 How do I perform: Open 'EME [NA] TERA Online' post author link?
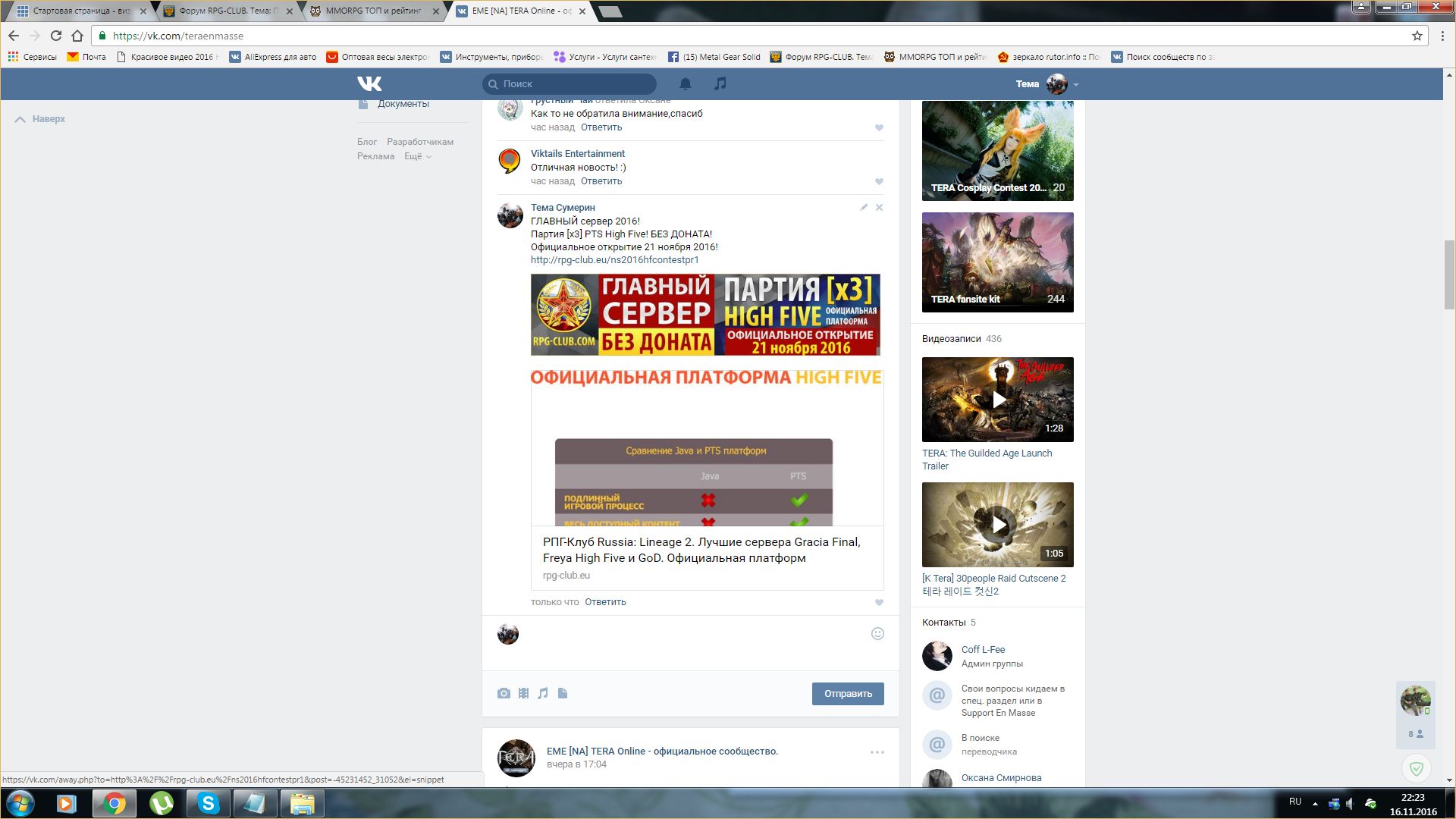click(x=662, y=752)
